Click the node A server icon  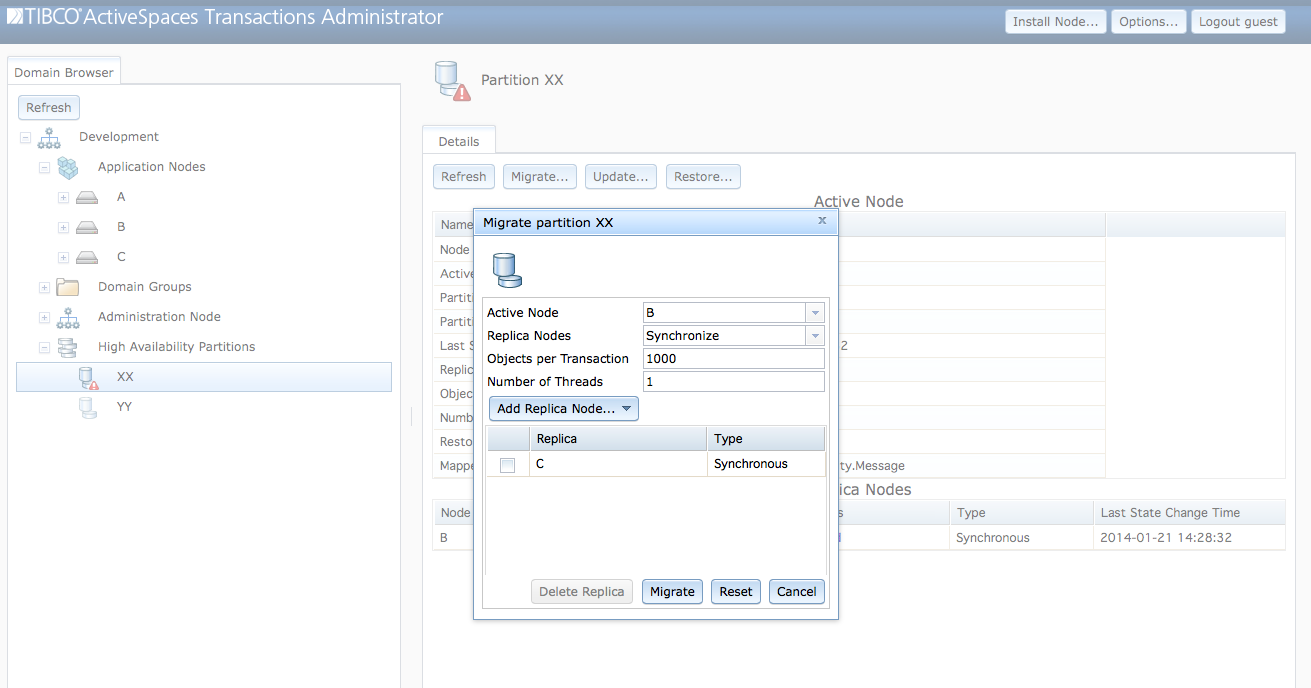pyautogui.click(x=87, y=198)
